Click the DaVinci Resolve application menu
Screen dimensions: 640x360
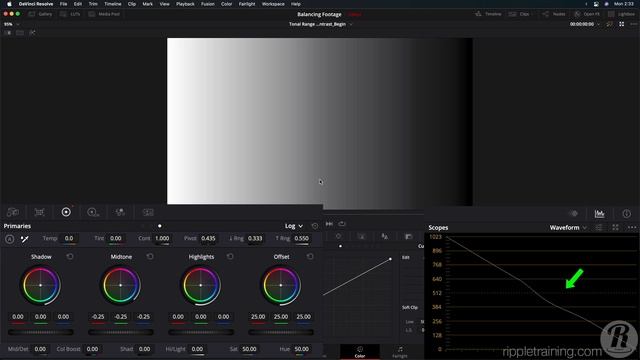pyautogui.click(x=36, y=4)
